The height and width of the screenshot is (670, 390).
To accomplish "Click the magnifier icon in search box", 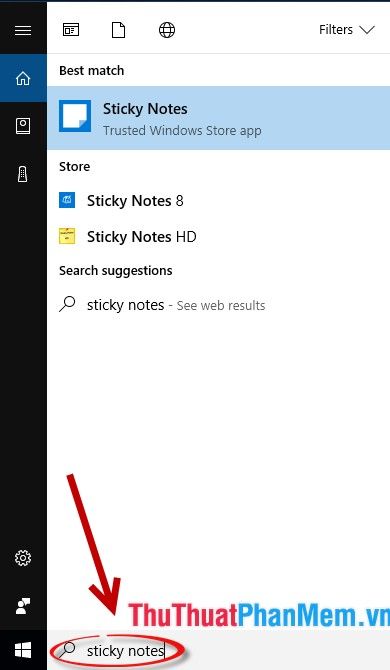I will click(67, 649).
